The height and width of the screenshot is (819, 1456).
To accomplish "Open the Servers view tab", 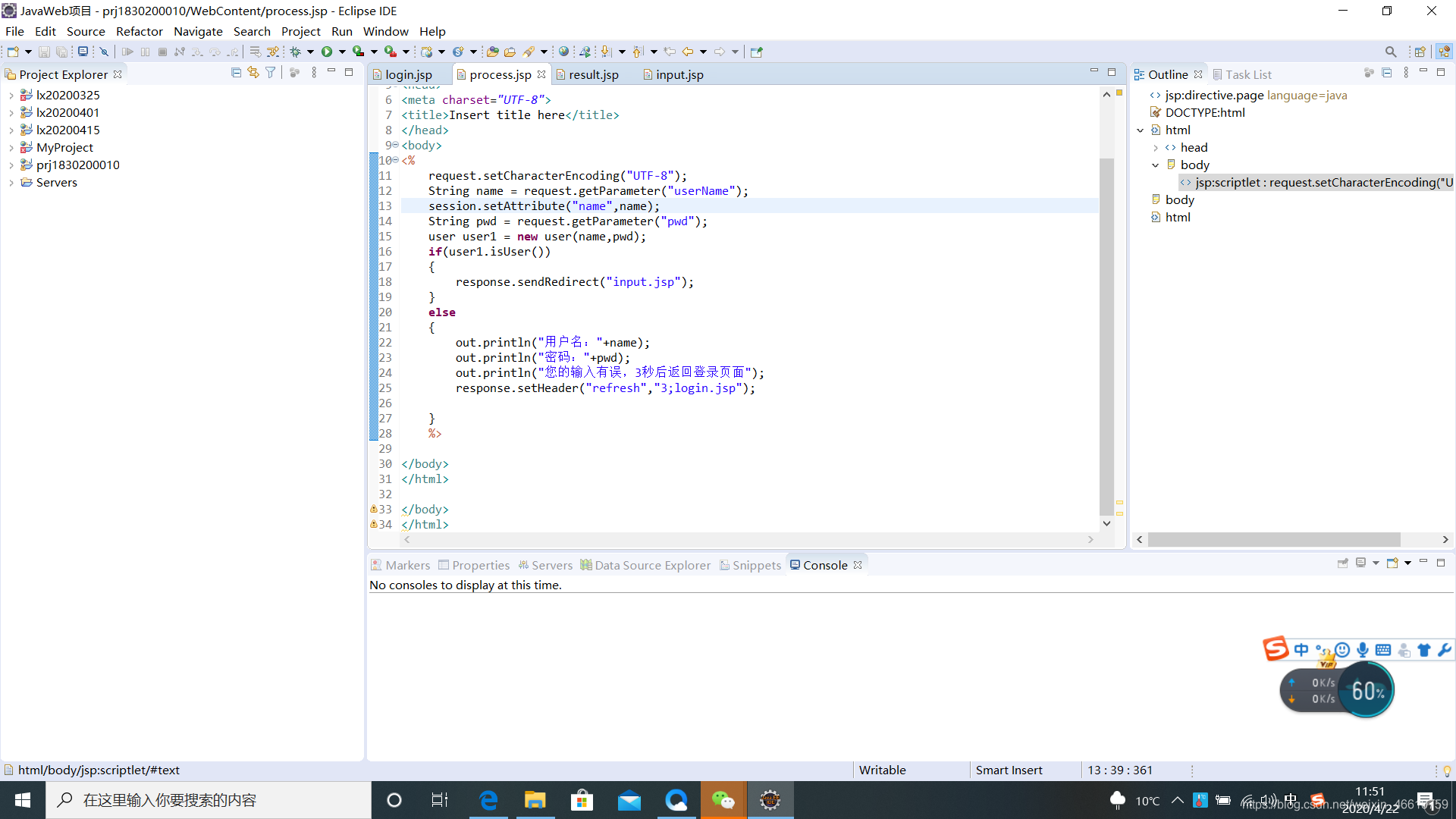I will 545,565.
